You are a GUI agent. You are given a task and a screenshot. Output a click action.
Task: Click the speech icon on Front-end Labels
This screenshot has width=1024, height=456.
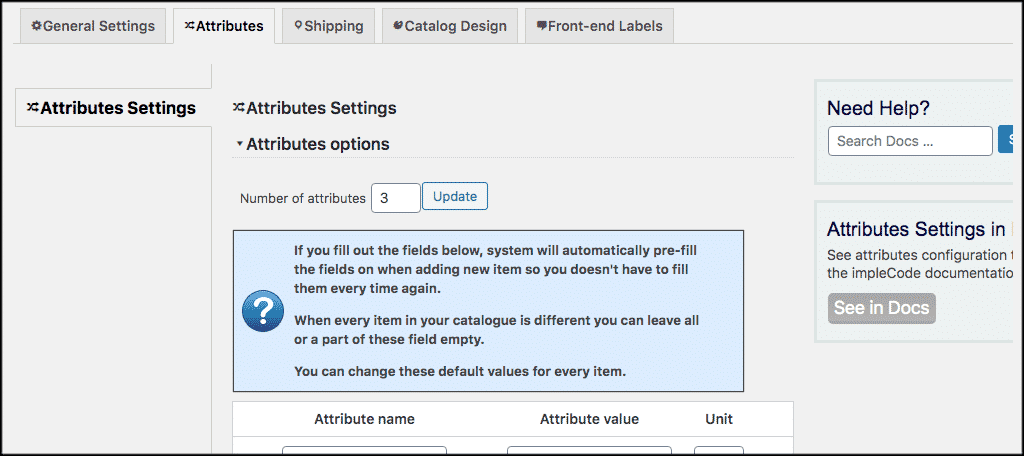541,26
